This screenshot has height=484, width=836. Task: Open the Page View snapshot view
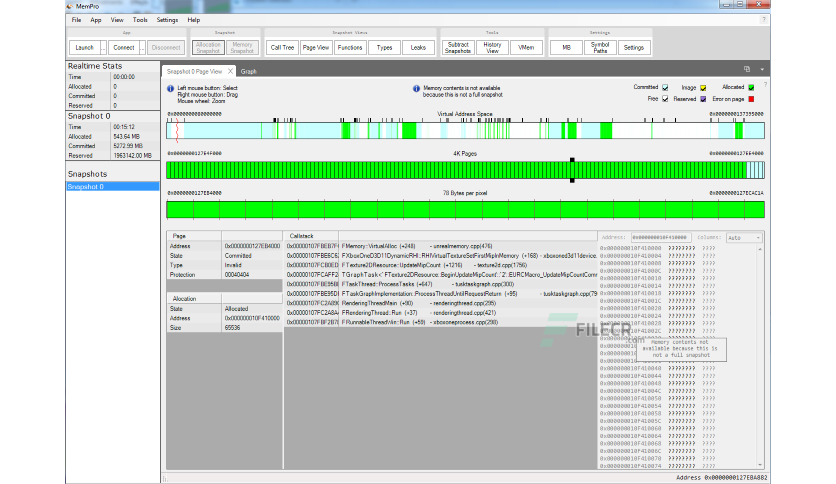pyautogui.click(x=316, y=47)
